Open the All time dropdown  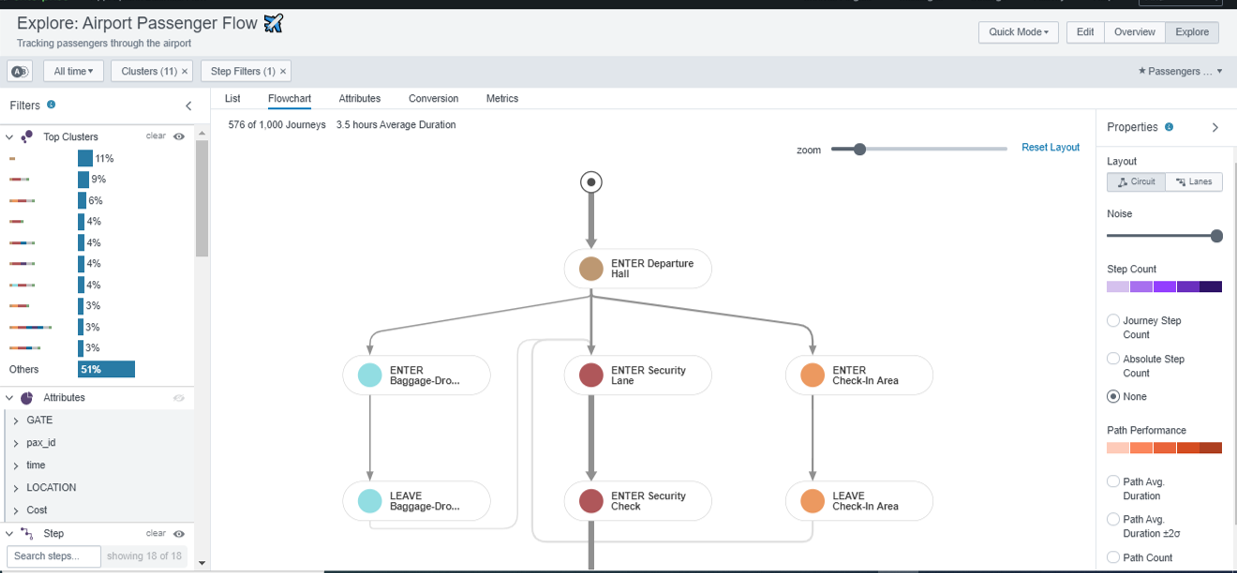point(74,71)
